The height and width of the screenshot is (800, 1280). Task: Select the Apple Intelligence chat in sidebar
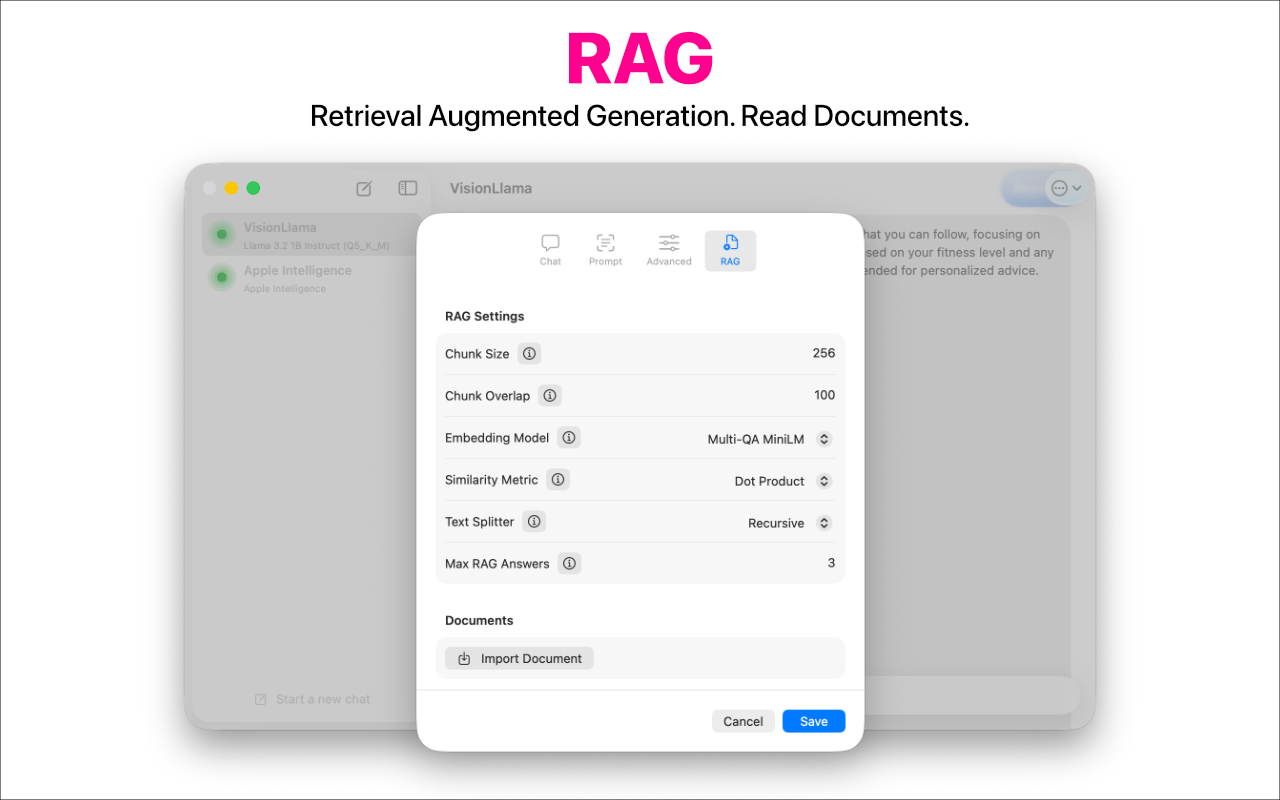click(312, 278)
